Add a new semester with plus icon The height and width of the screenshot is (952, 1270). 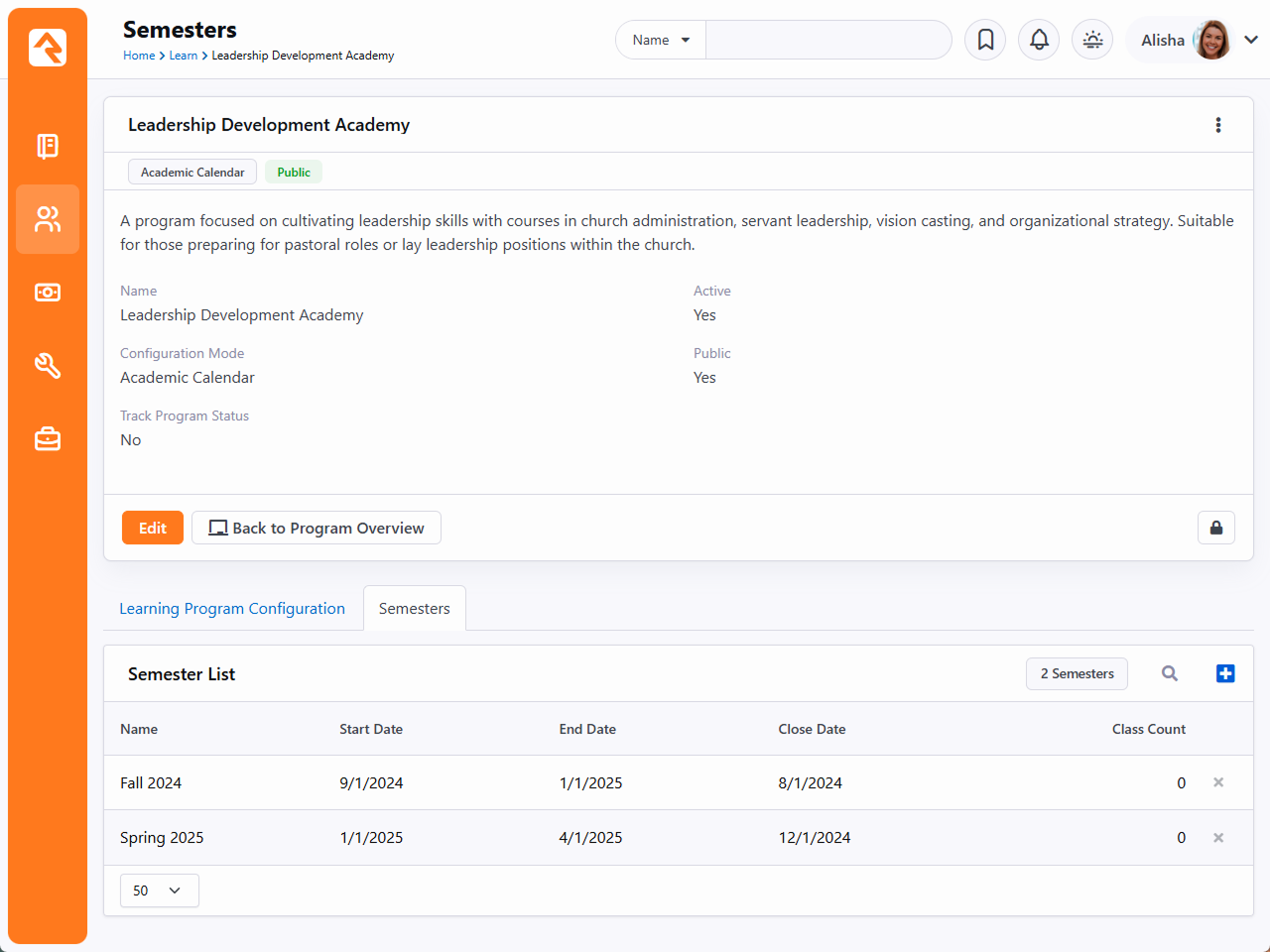click(x=1225, y=673)
